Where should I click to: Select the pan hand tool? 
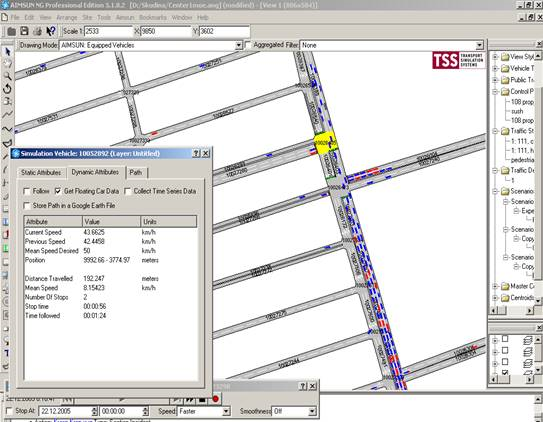(x=7, y=64)
